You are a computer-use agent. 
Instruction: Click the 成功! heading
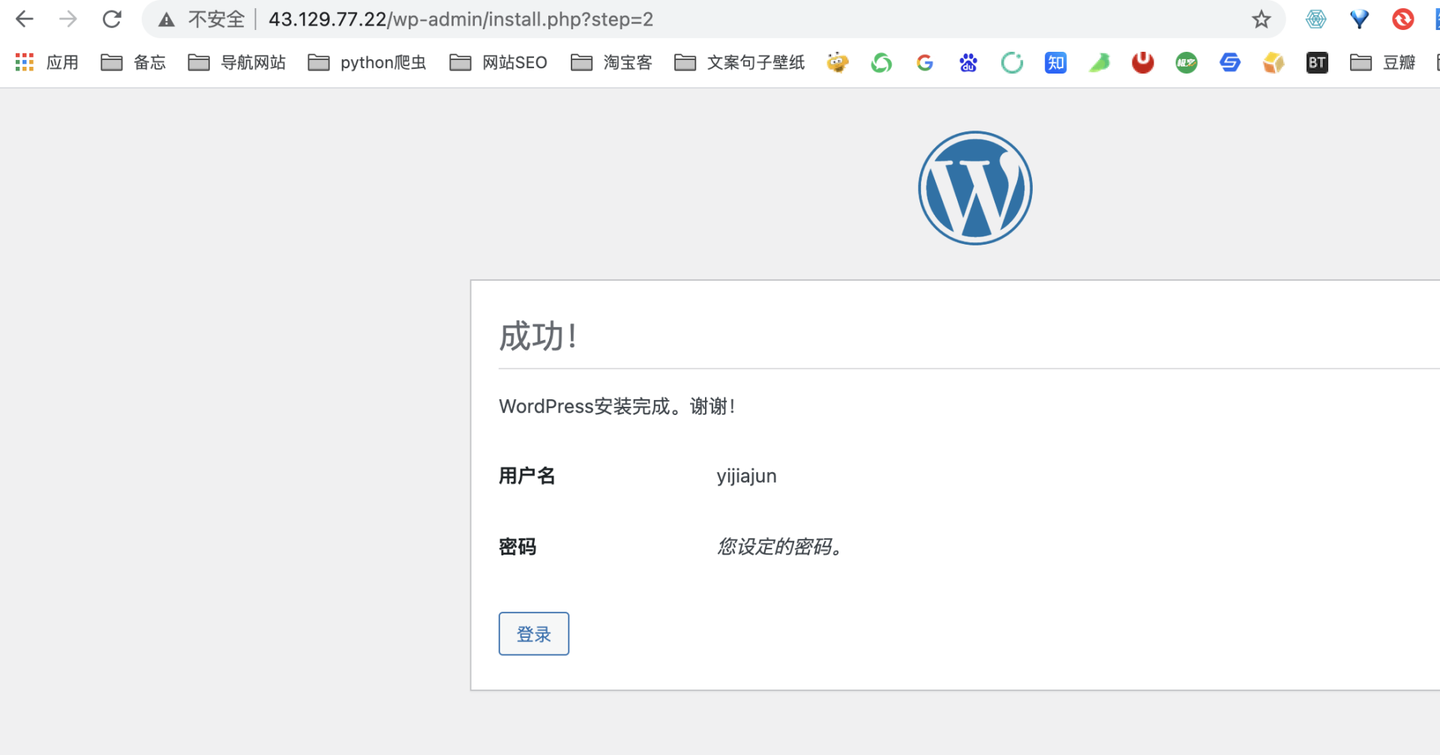tap(538, 336)
